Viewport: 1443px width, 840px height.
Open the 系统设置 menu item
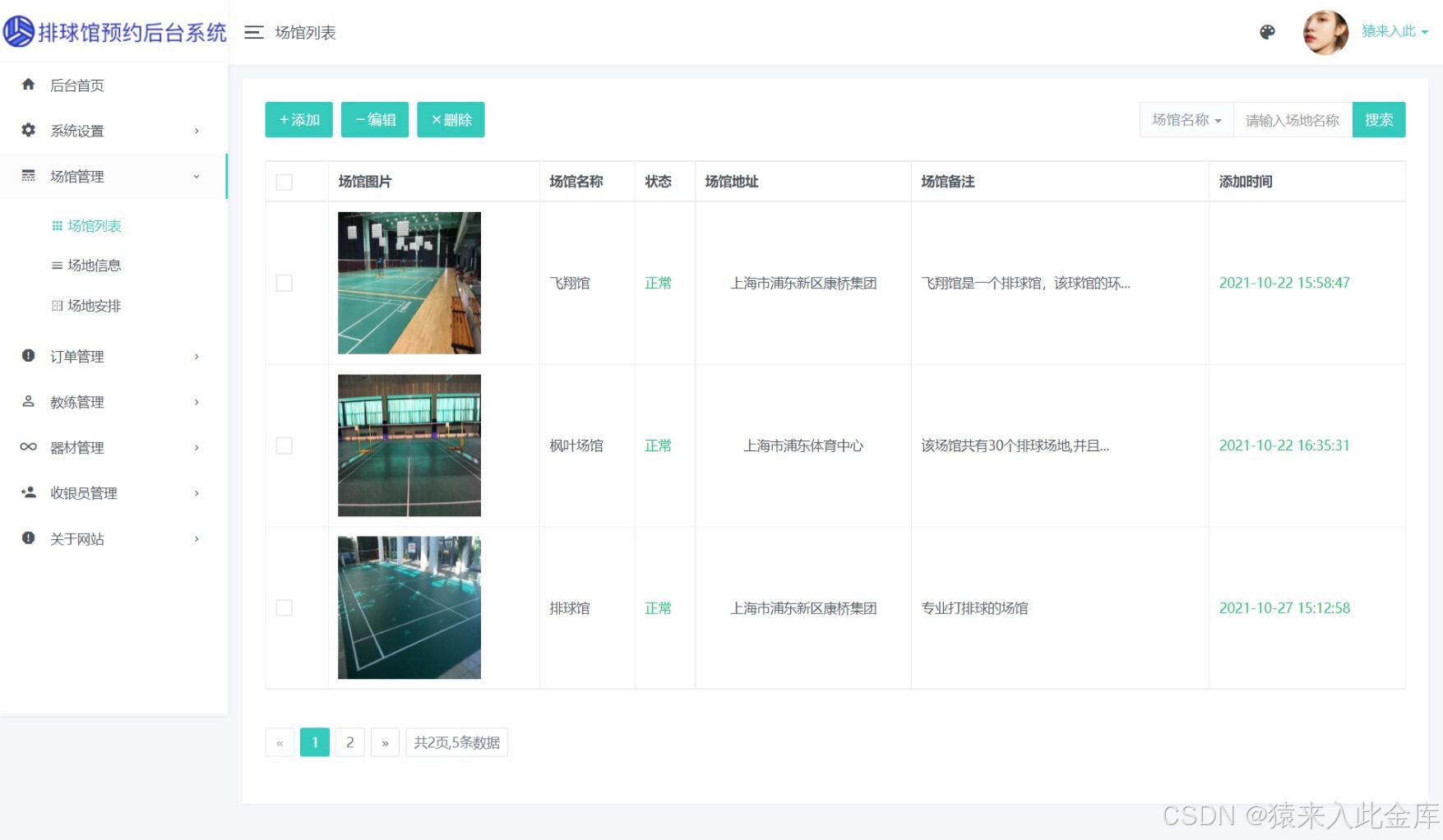pos(113,131)
